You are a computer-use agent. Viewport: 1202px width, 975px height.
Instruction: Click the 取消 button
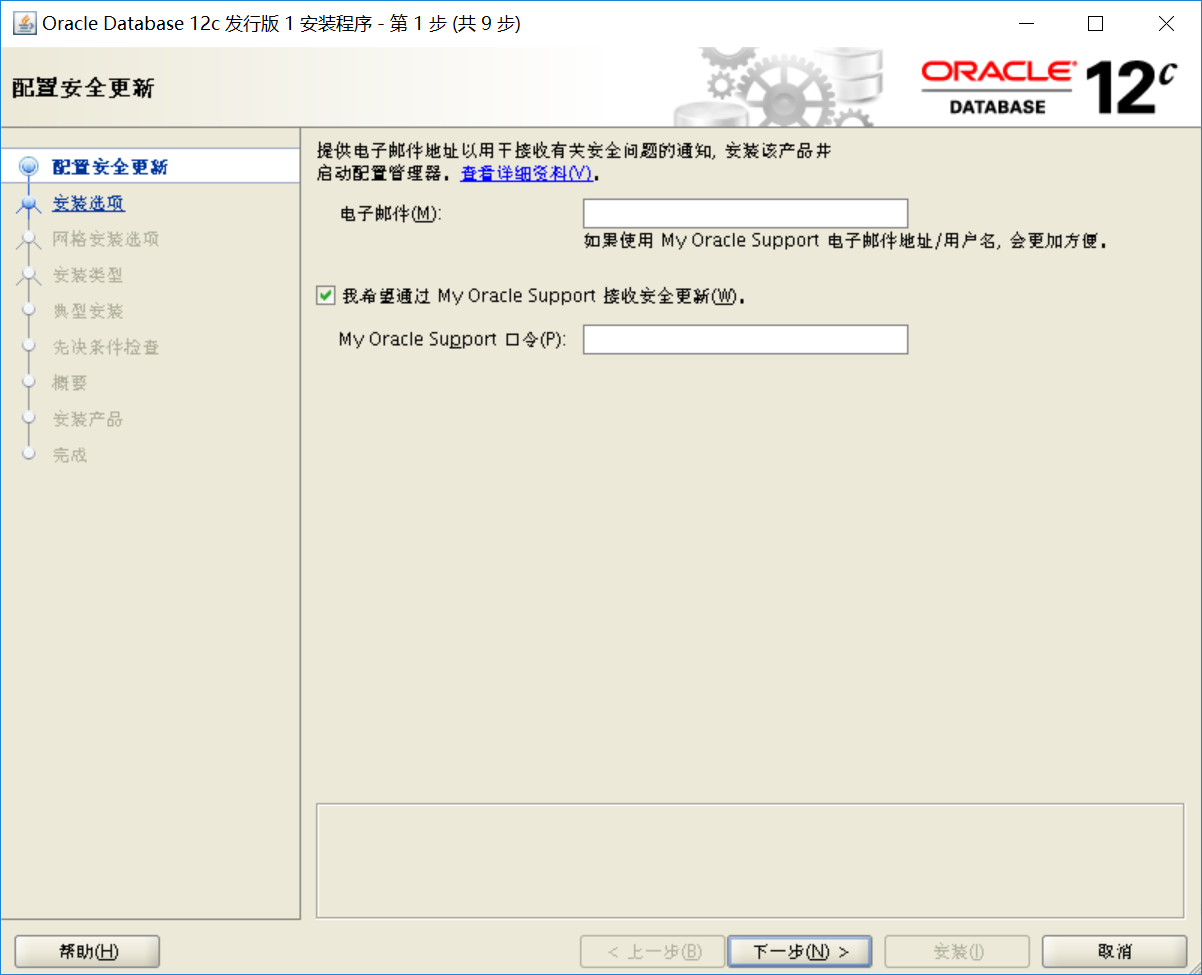1114,951
